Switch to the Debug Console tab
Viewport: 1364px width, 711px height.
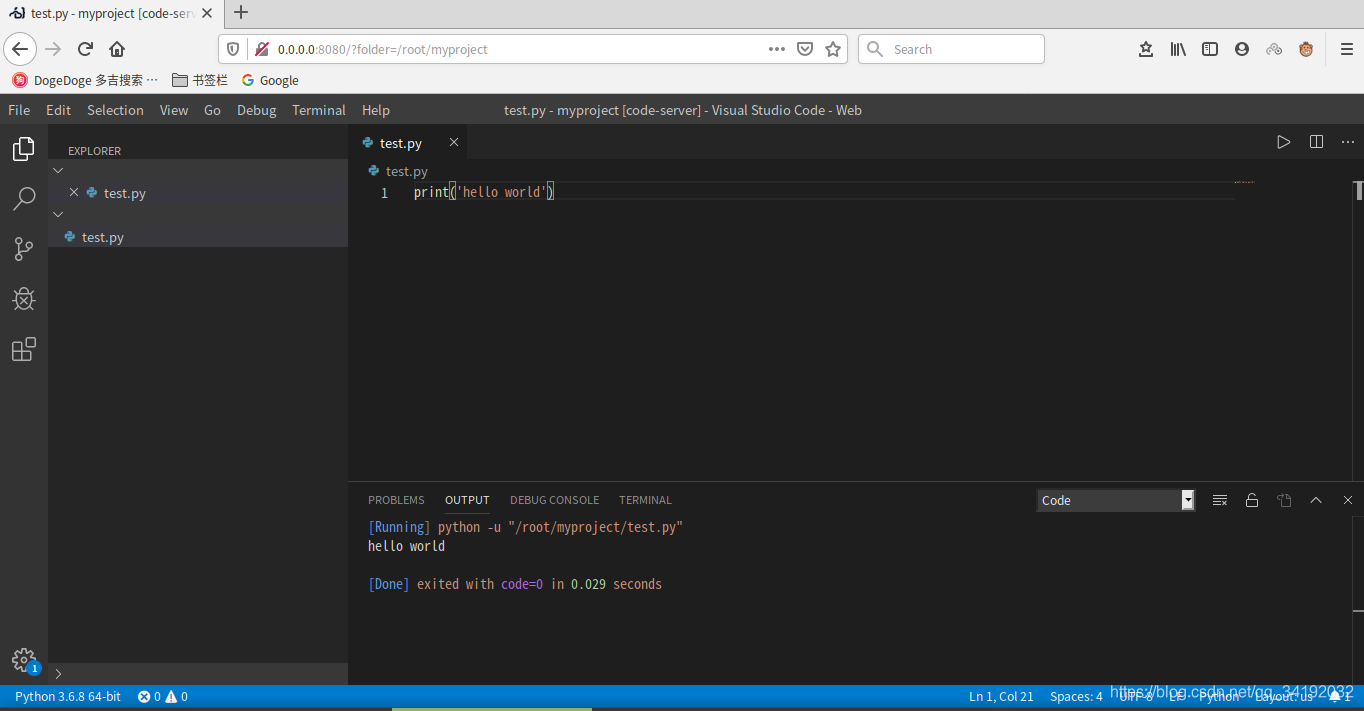(554, 500)
